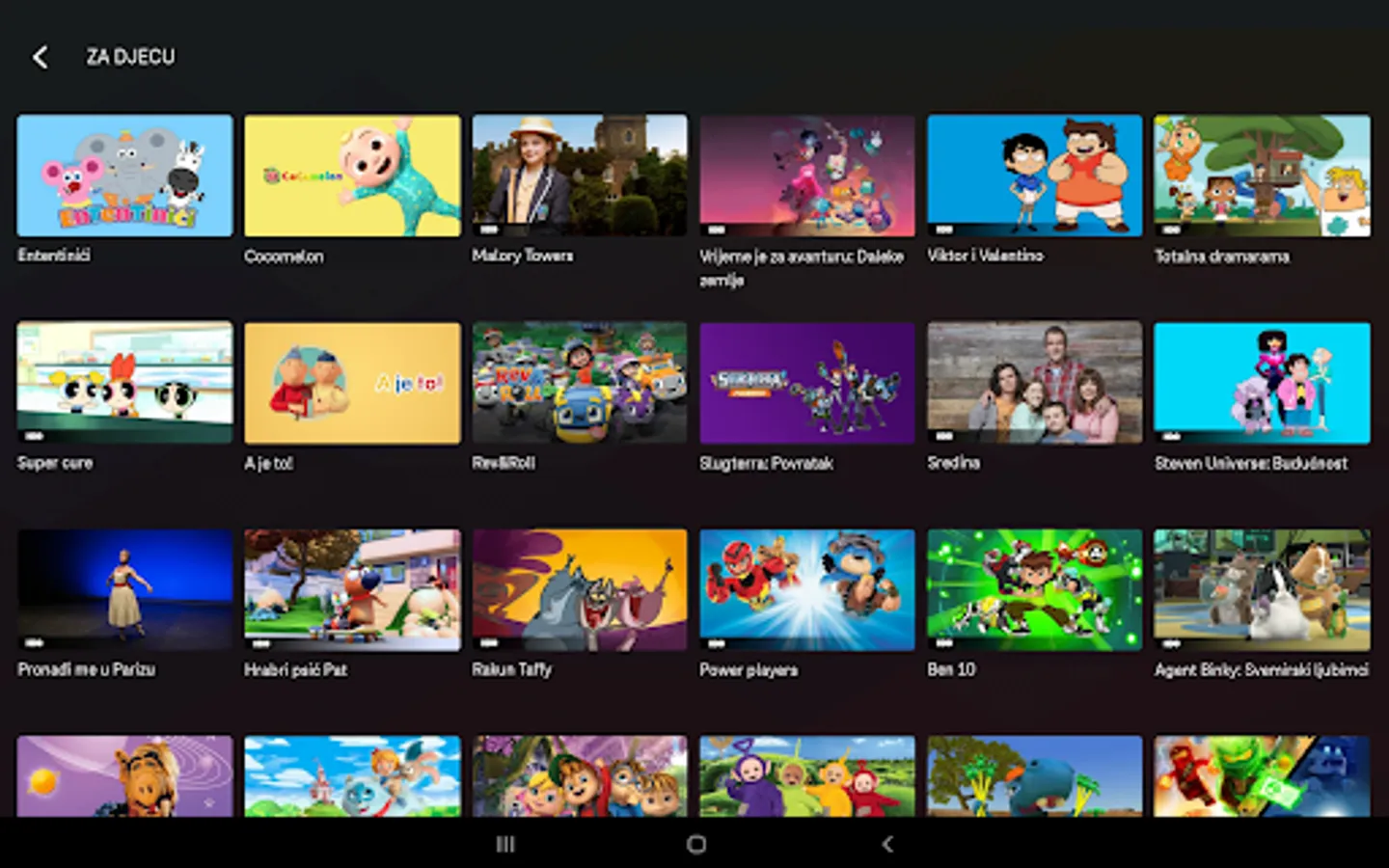The width and height of the screenshot is (1389, 868).
Task: Open the Super cure thumbnail
Action: click(x=124, y=383)
